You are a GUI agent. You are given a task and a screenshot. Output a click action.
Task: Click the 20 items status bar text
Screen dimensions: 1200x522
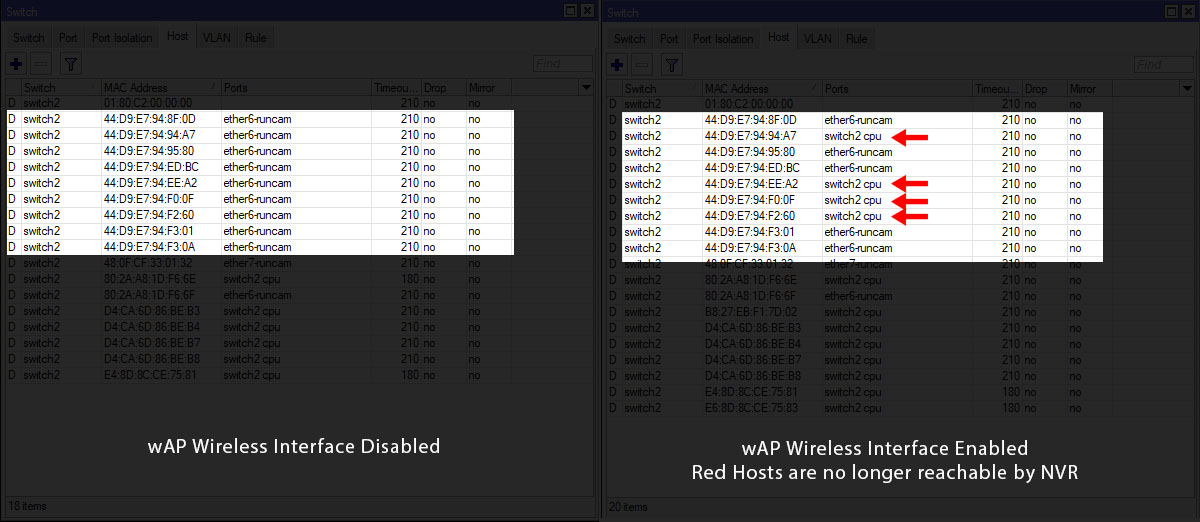point(627,507)
